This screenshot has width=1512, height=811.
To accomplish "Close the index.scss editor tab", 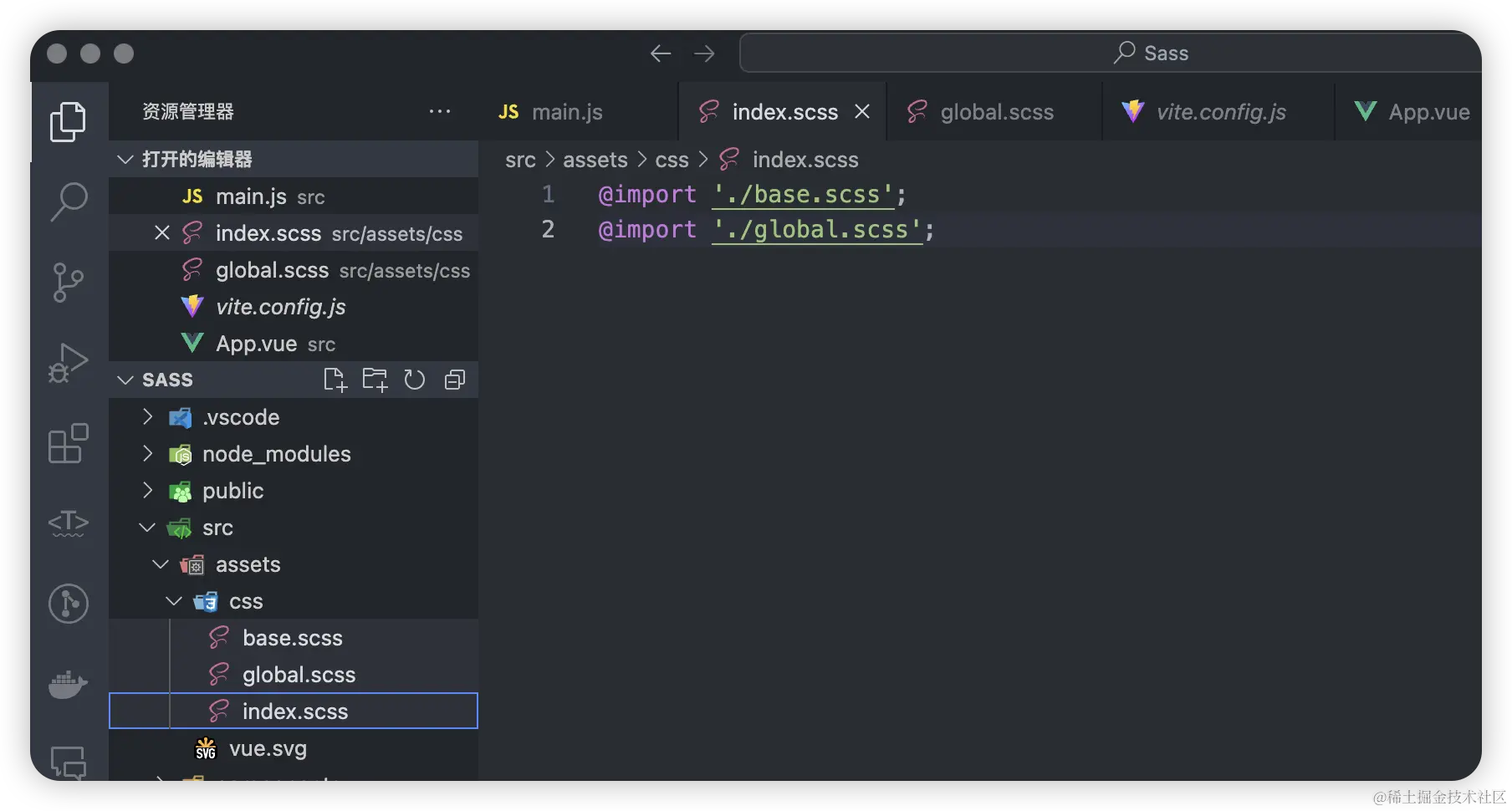I will (x=862, y=112).
